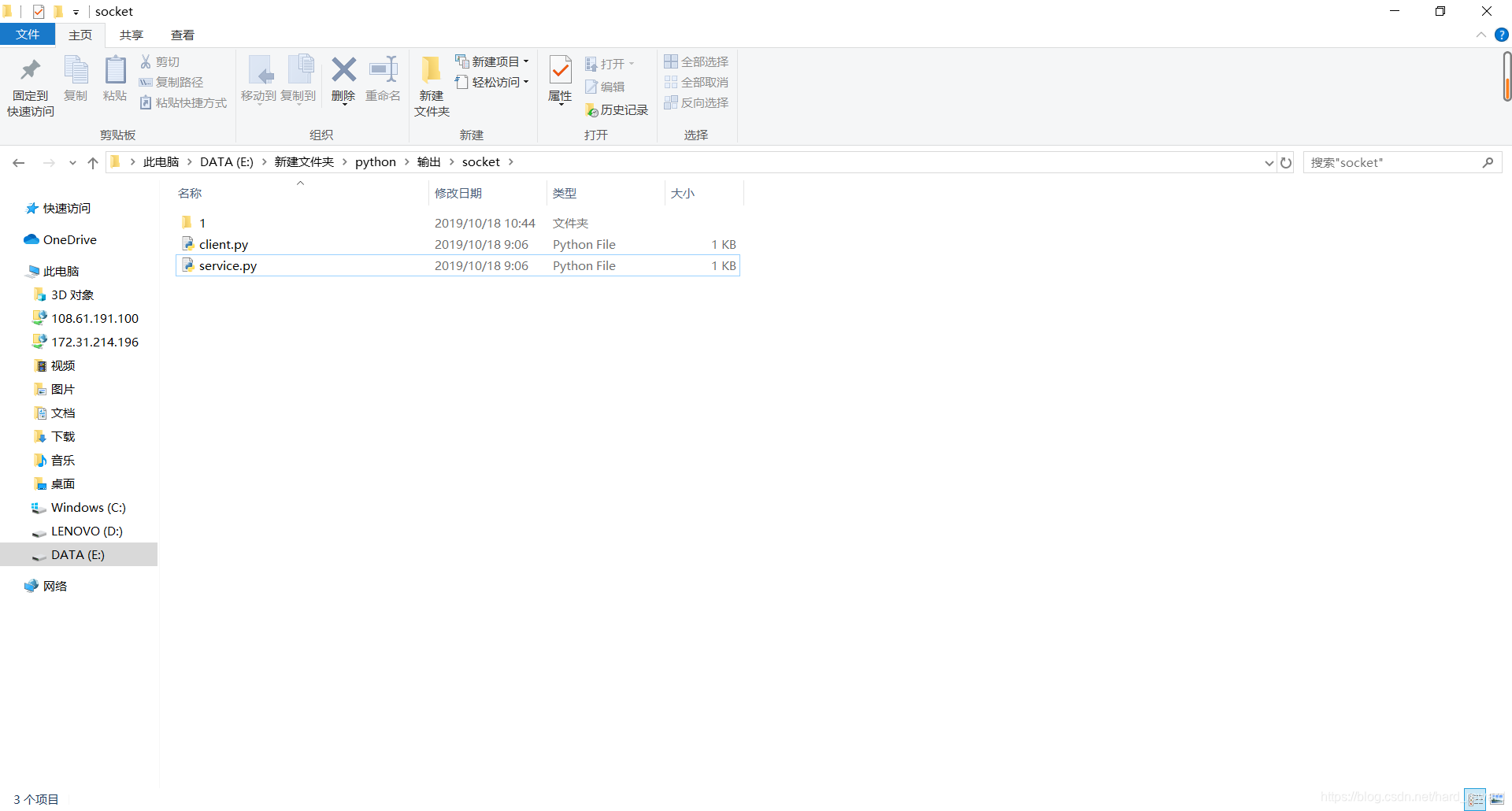Screen dimensions: 1512x811
Task: Click python in the breadcrumb path
Action: click(x=376, y=161)
